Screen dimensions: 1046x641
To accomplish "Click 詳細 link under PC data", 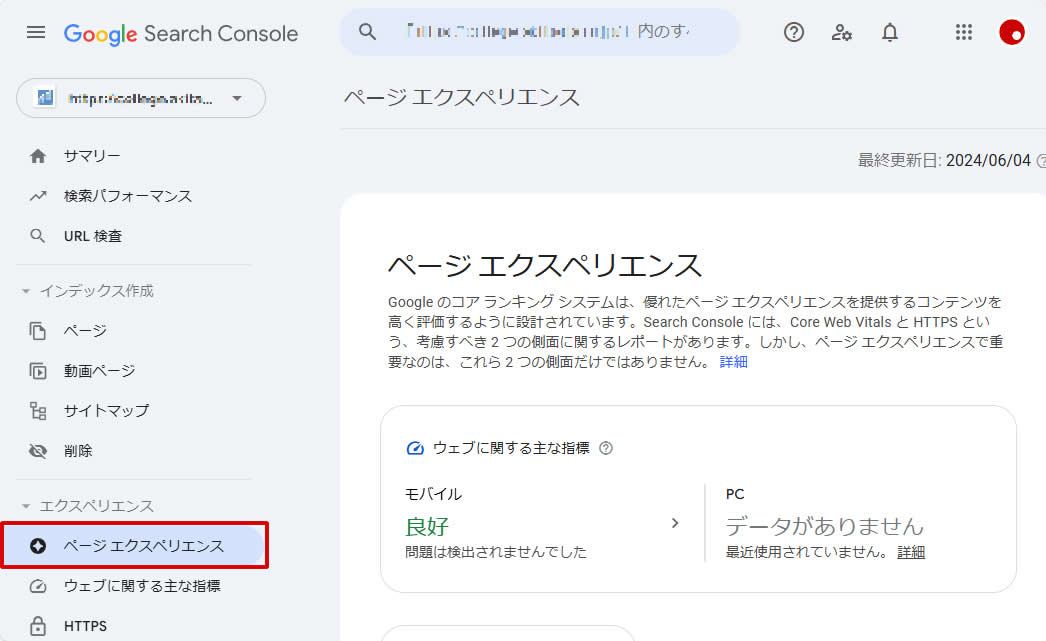I will pyautogui.click(x=910, y=552).
